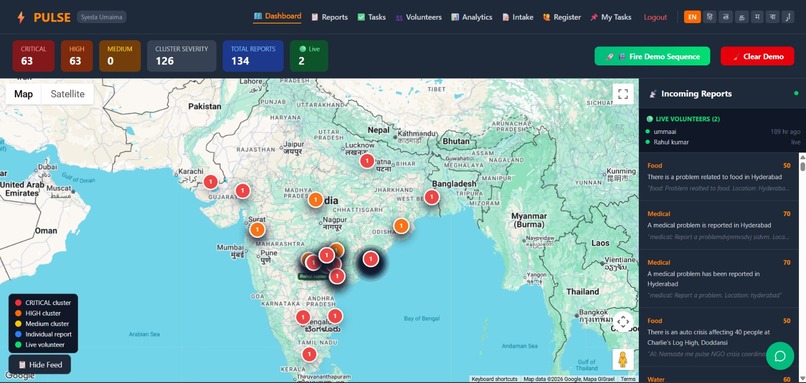The height and width of the screenshot is (383, 806).
Task: Click the orange marker near Surat
Action: [x=257, y=229]
